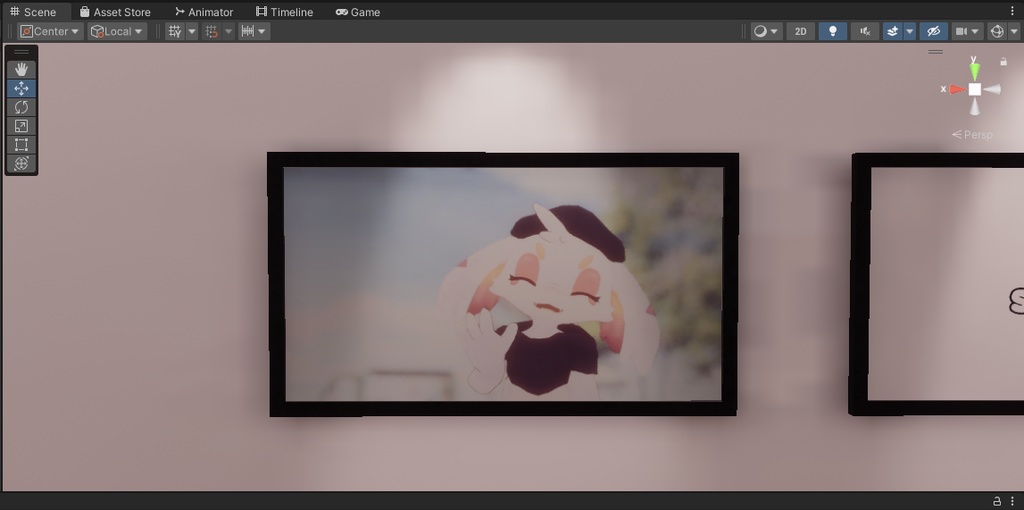Click the red X axis gizmo cone
1024x510 pixels.
pos(957,89)
